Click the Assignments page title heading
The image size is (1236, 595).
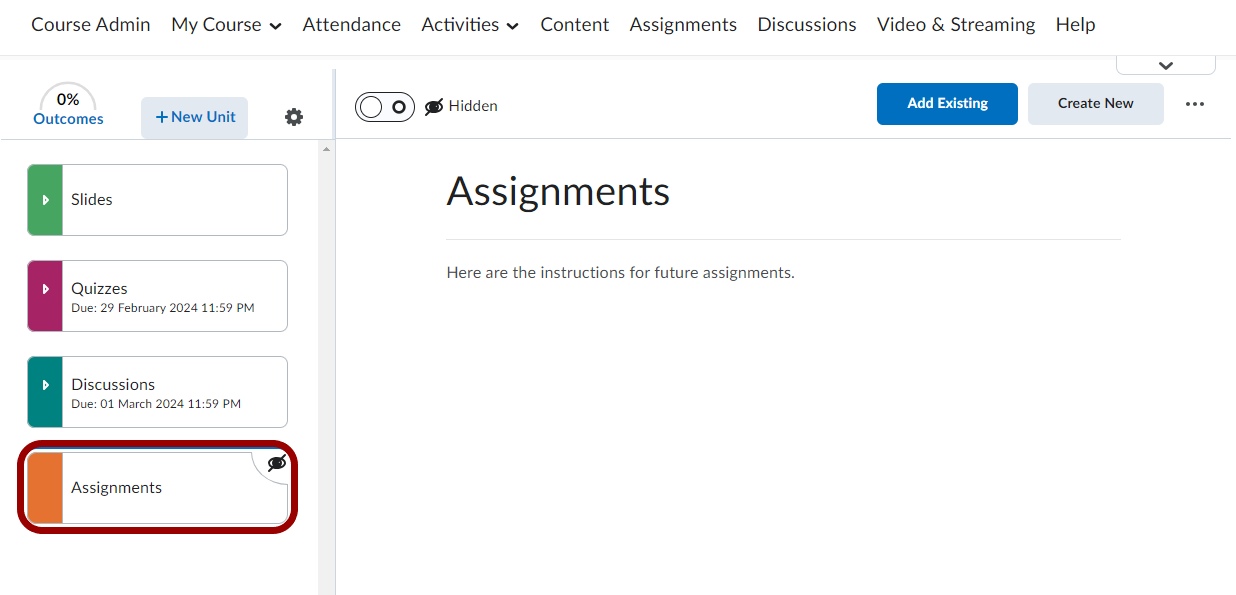[x=558, y=191]
